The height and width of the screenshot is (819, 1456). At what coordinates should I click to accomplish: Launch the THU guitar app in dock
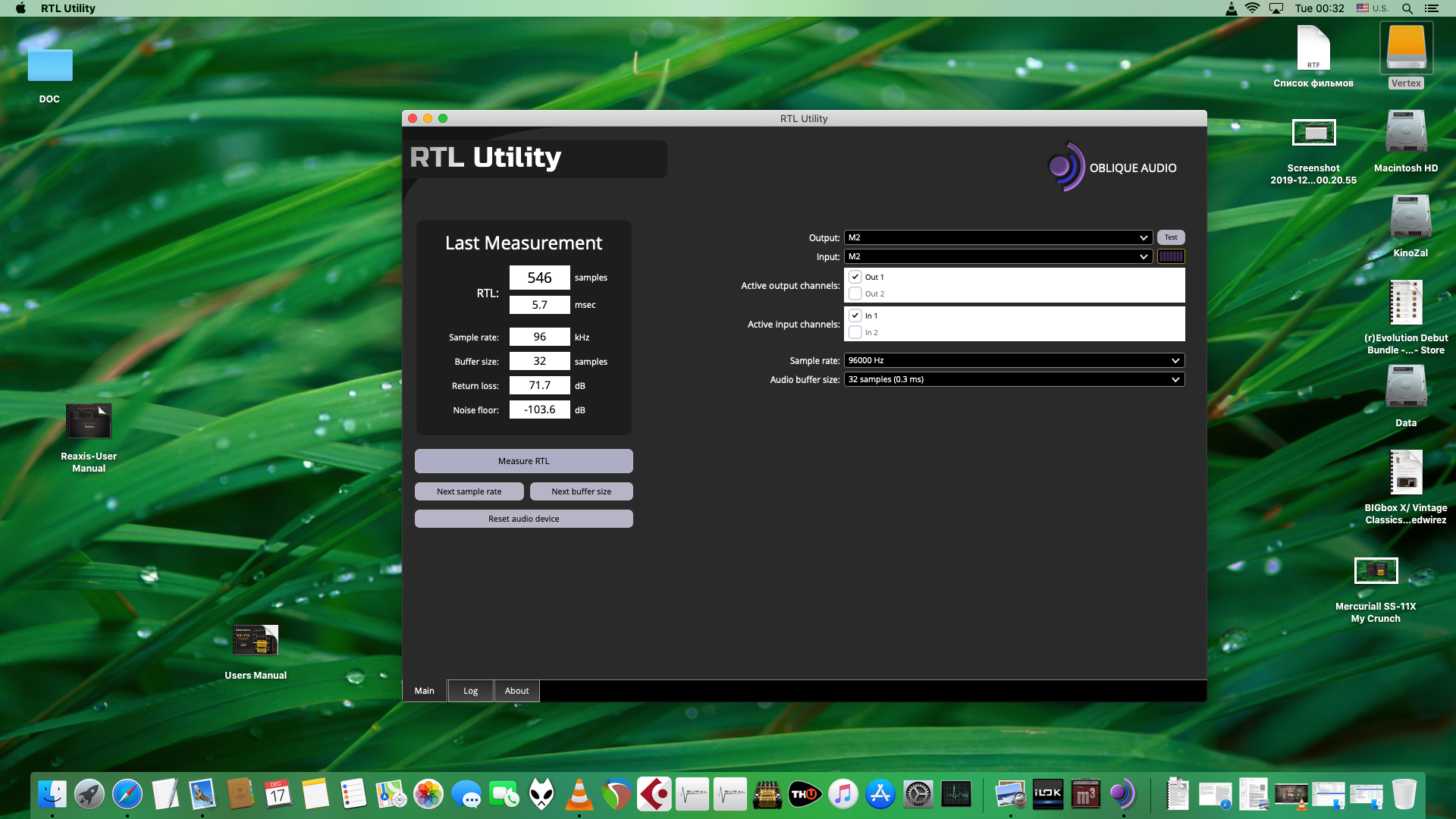(x=804, y=795)
